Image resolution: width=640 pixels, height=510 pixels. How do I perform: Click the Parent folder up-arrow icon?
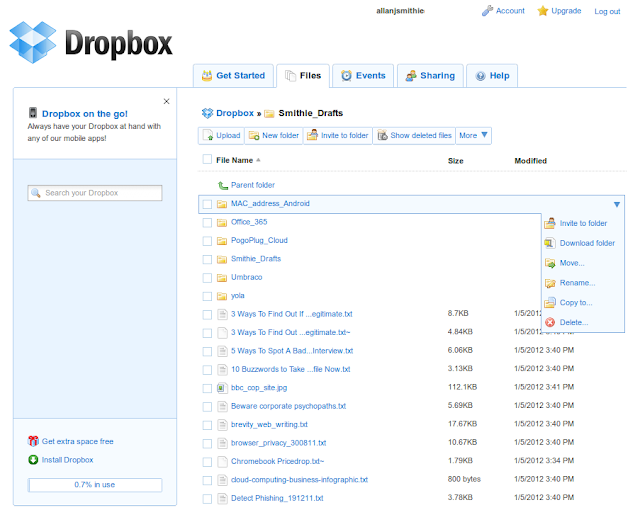[222, 186]
